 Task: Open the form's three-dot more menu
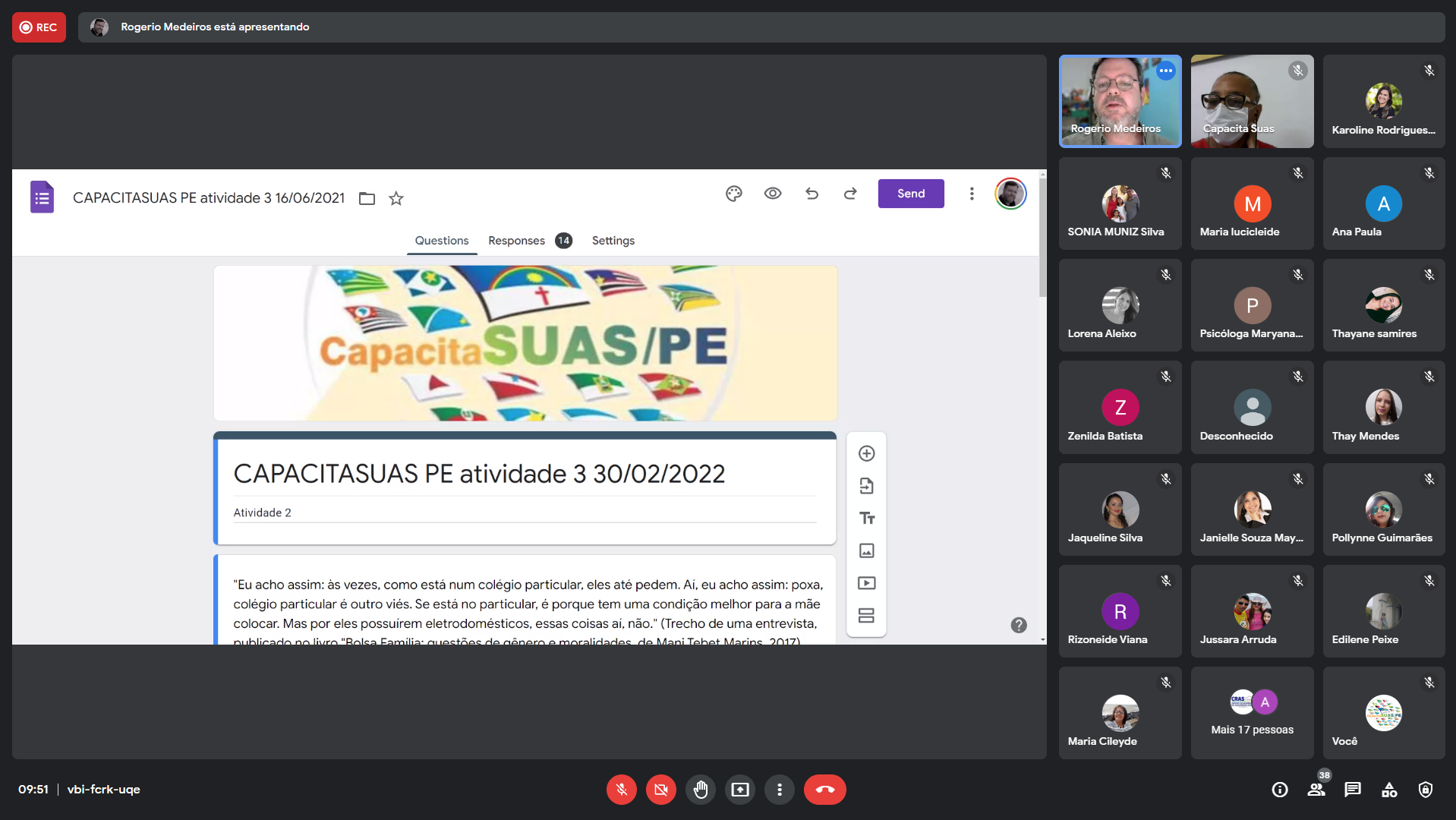(971, 194)
